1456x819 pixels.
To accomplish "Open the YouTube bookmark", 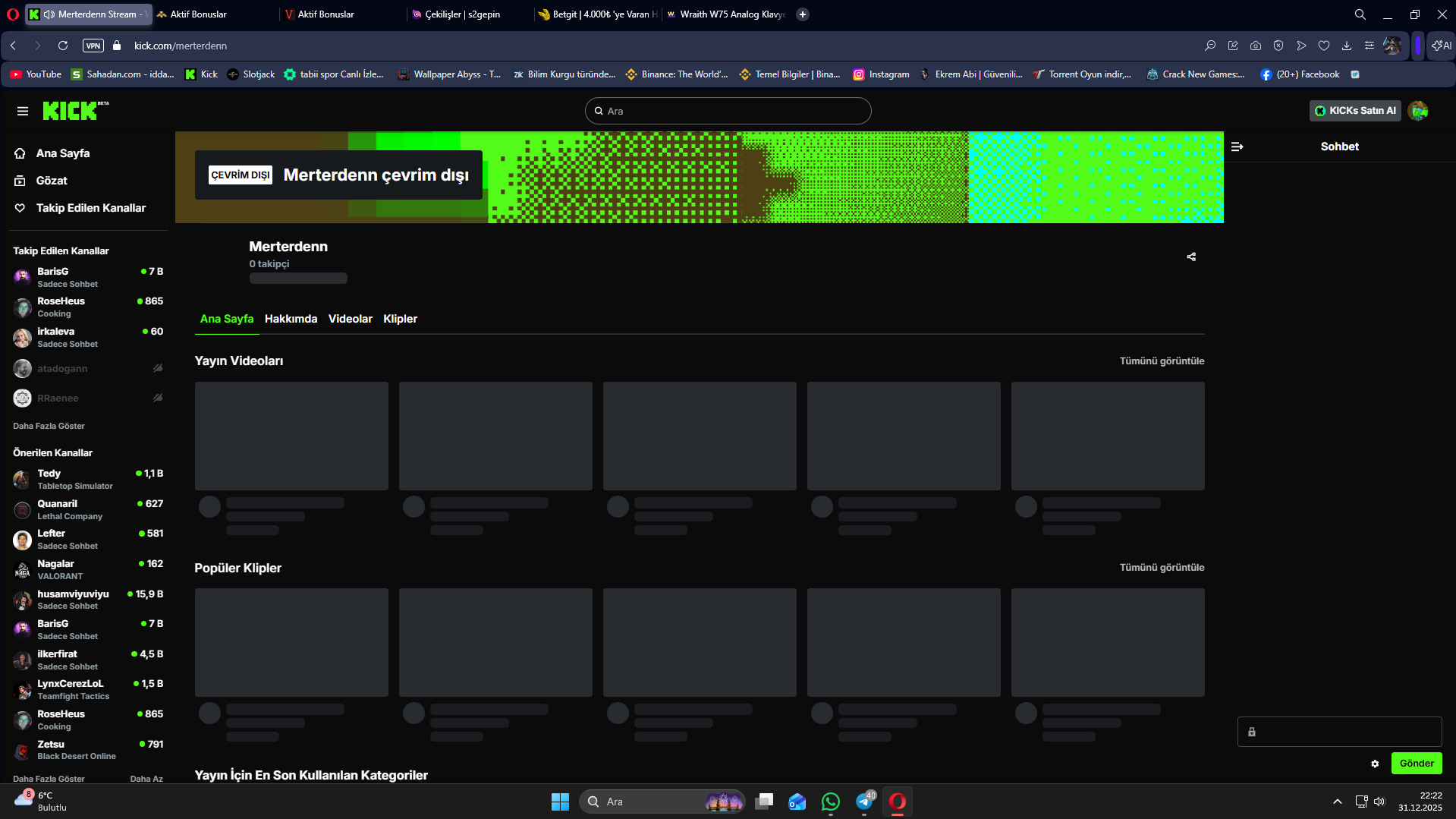I will click(x=36, y=74).
